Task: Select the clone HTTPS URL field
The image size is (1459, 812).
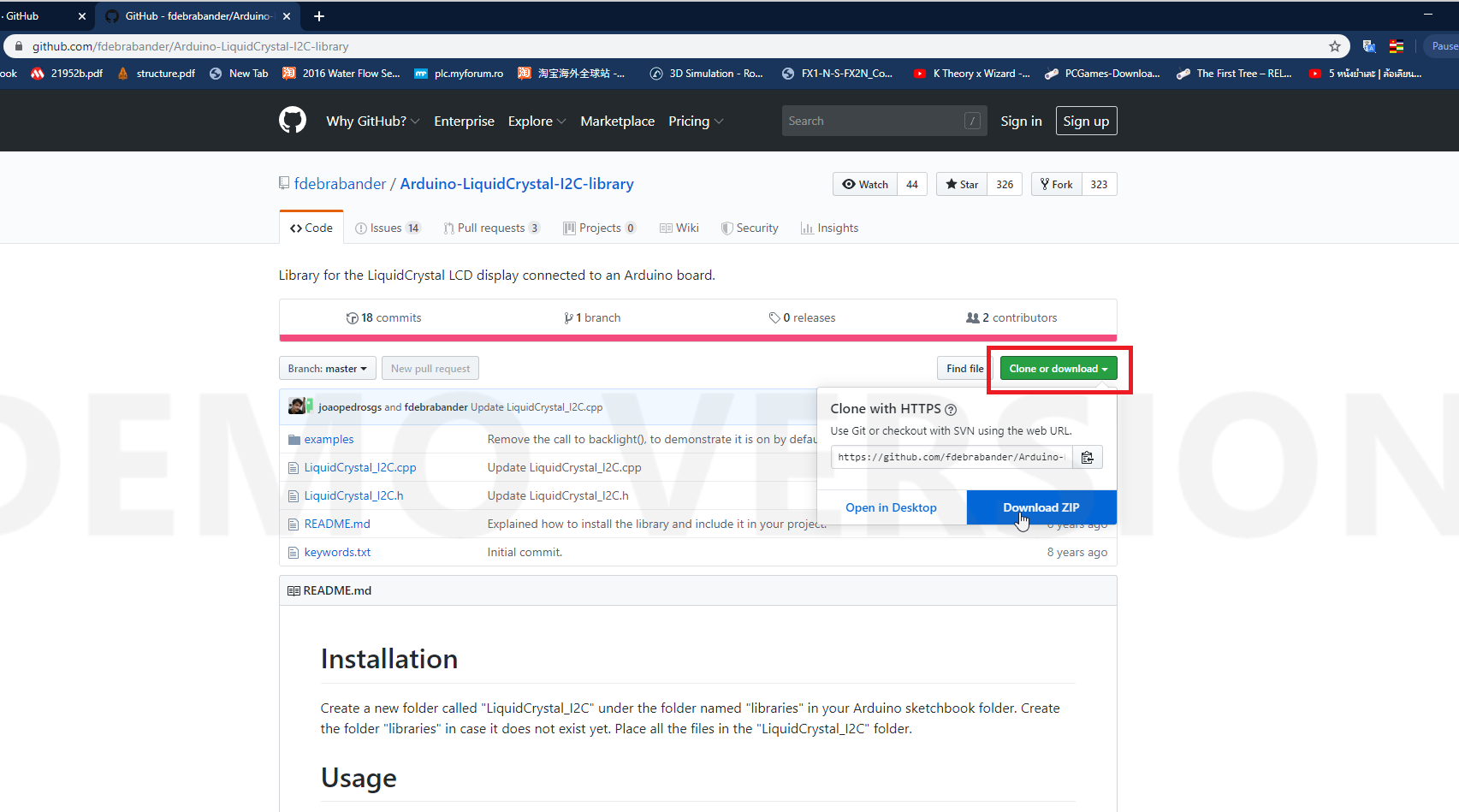Action: 951,457
